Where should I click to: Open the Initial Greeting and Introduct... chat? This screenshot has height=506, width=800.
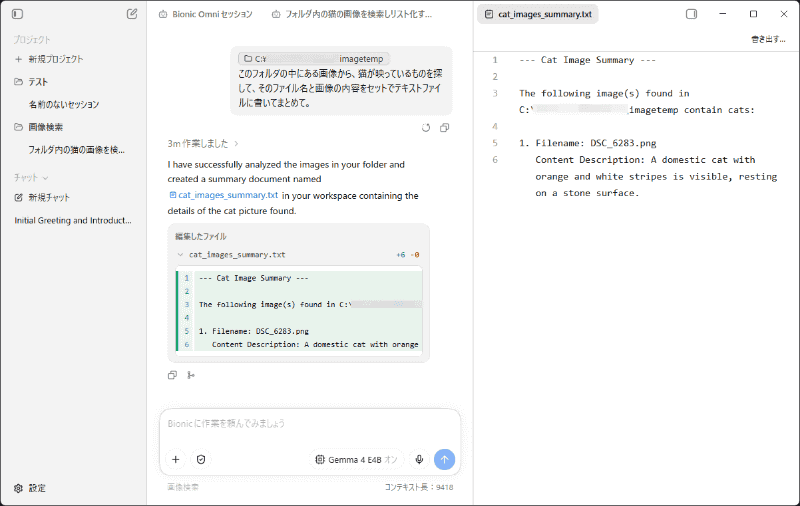[73, 220]
